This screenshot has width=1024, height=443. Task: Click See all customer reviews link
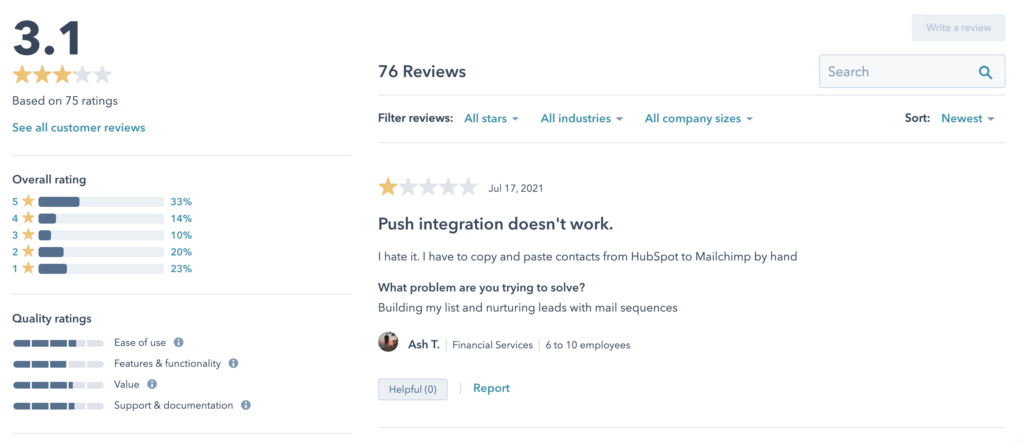(x=78, y=127)
